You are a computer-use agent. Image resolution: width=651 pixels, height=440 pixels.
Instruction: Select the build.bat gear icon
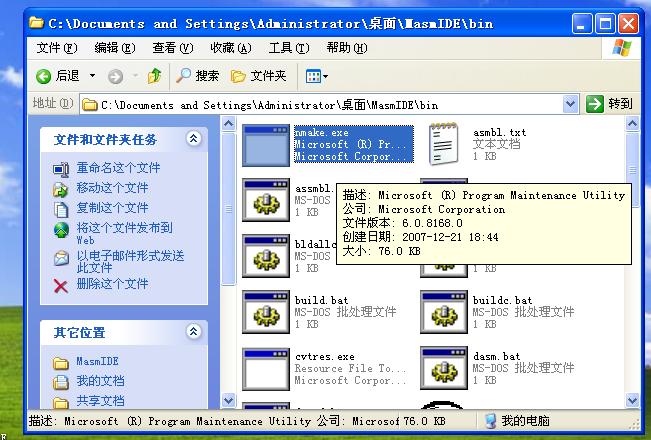click(x=266, y=312)
